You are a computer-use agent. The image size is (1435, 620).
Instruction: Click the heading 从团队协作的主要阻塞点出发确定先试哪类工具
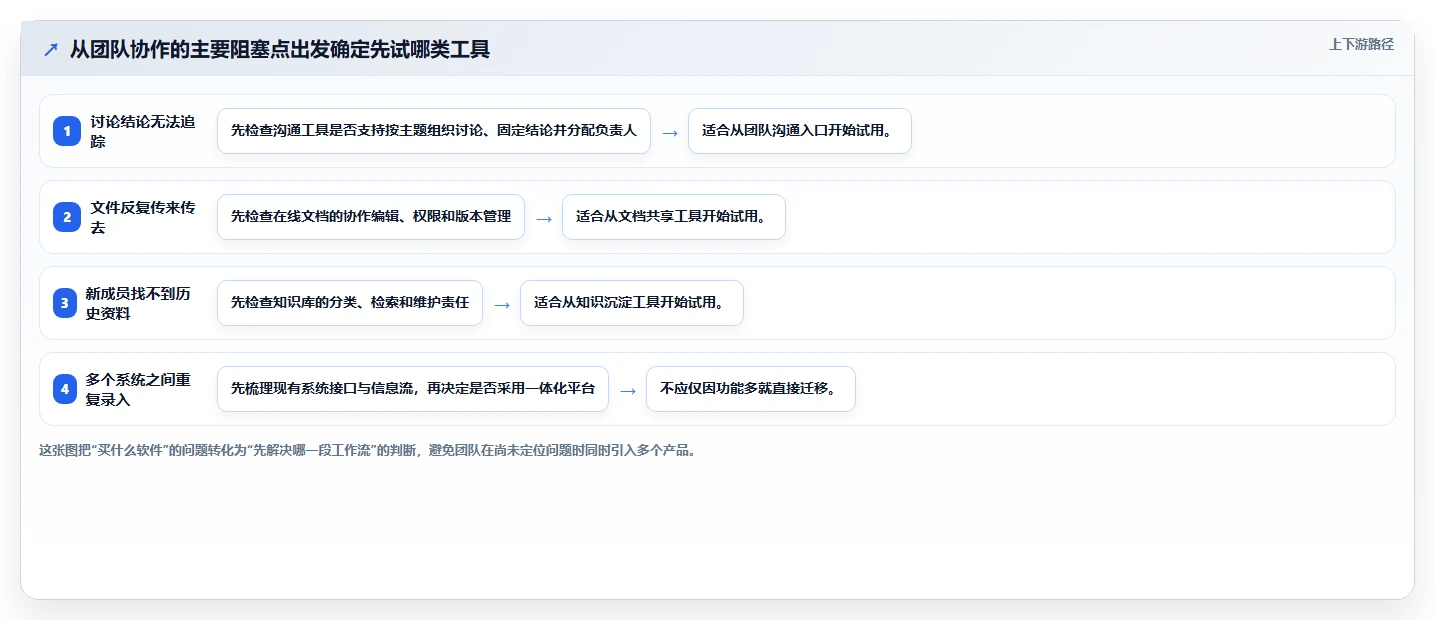(x=280, y=49)
